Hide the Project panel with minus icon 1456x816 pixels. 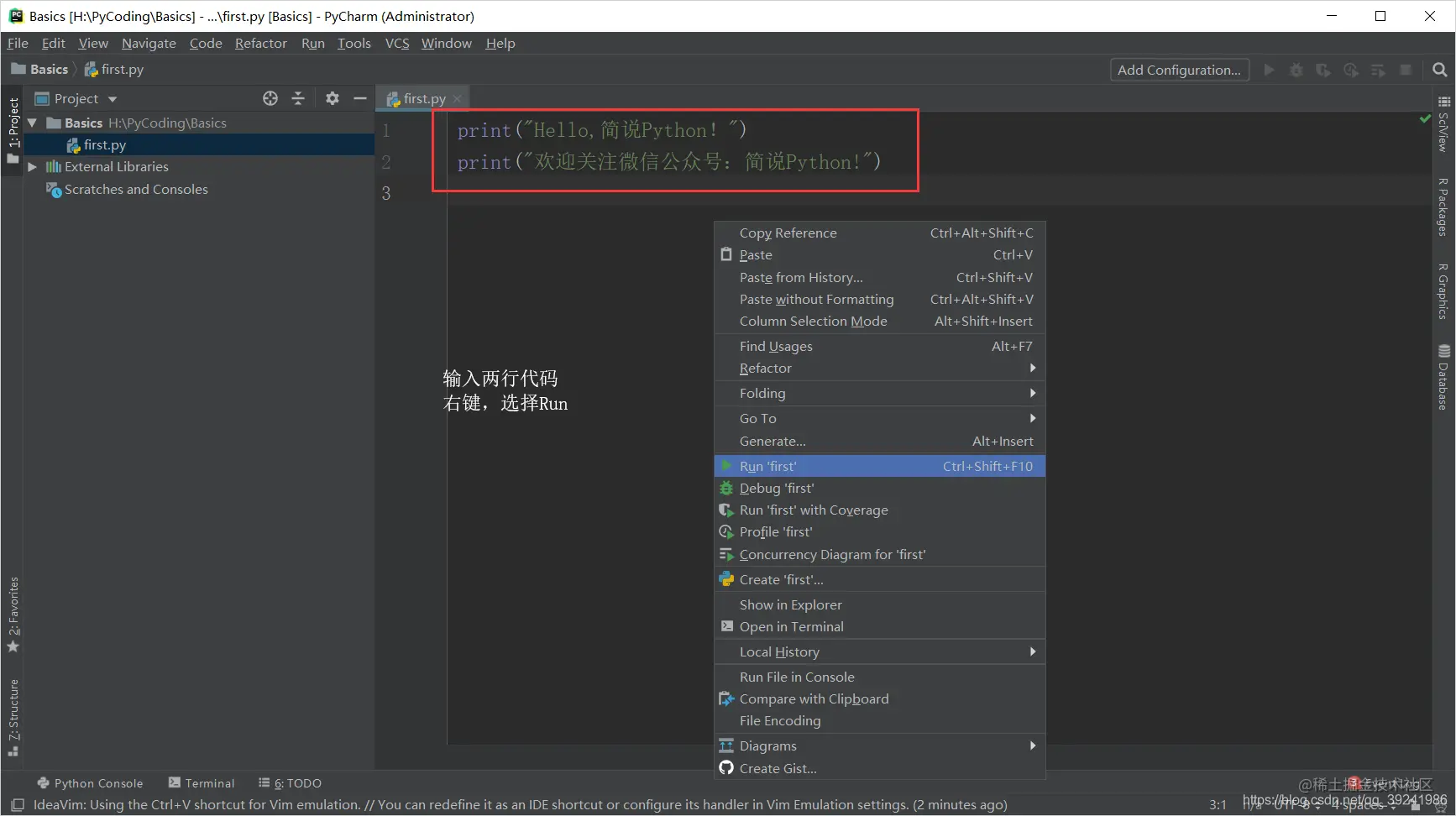(x=360, y=98)
